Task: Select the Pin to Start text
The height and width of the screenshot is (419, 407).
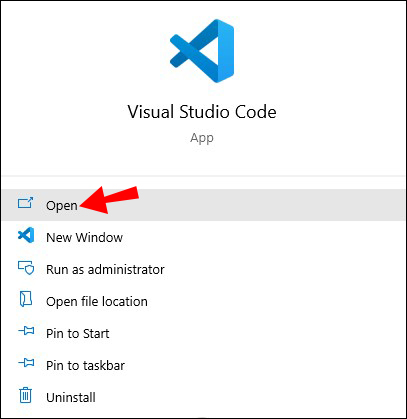Action: pos(78,333)
